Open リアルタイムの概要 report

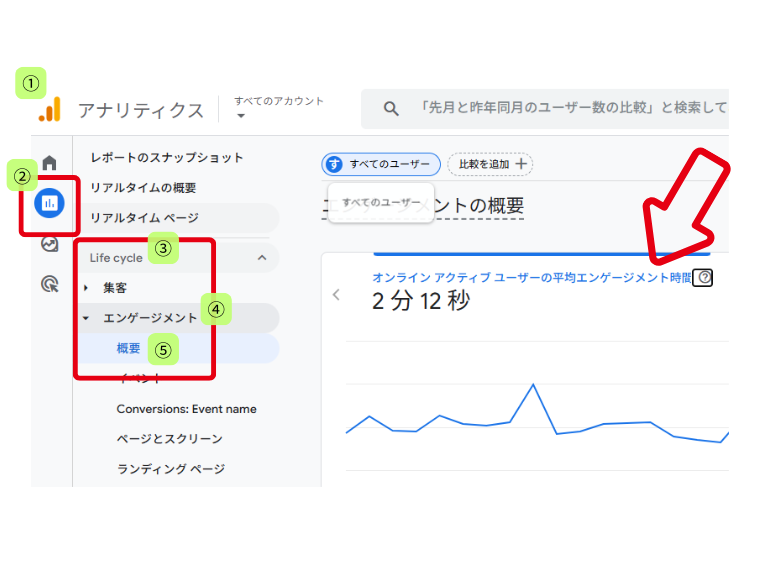143,188
